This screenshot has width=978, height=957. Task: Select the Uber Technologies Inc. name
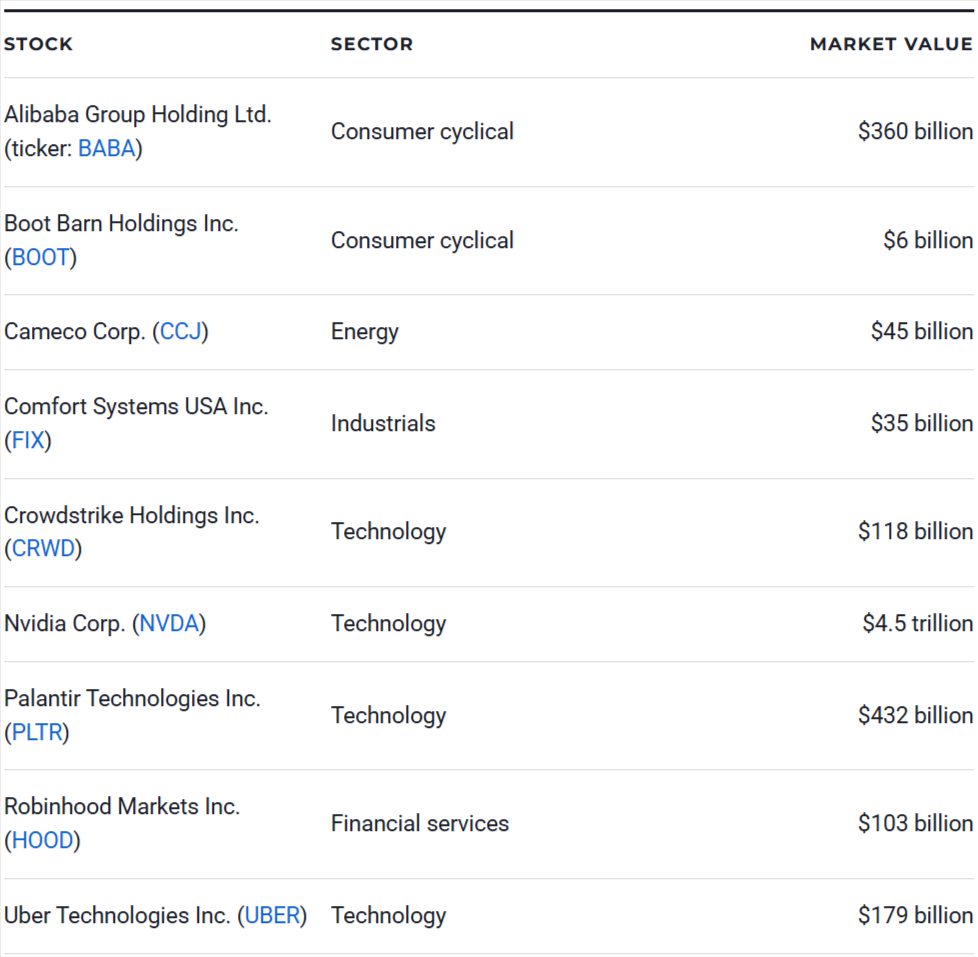tap(117, 915)
